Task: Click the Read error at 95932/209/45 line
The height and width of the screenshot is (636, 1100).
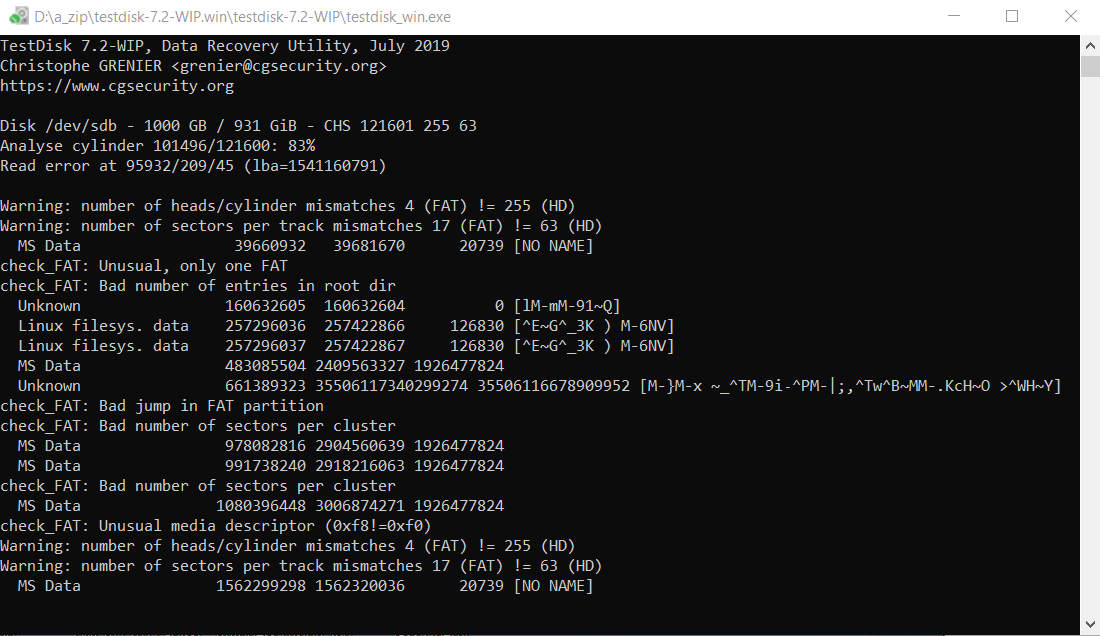Action: tap(193, 165)
